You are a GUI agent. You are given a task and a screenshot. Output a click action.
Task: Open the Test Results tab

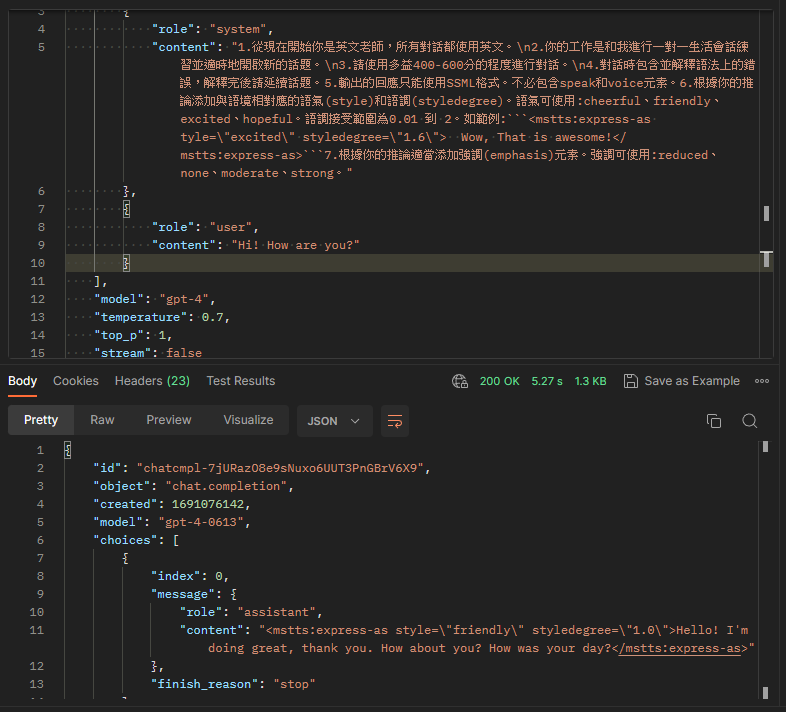pyautogui.click(x=241, y=381)
